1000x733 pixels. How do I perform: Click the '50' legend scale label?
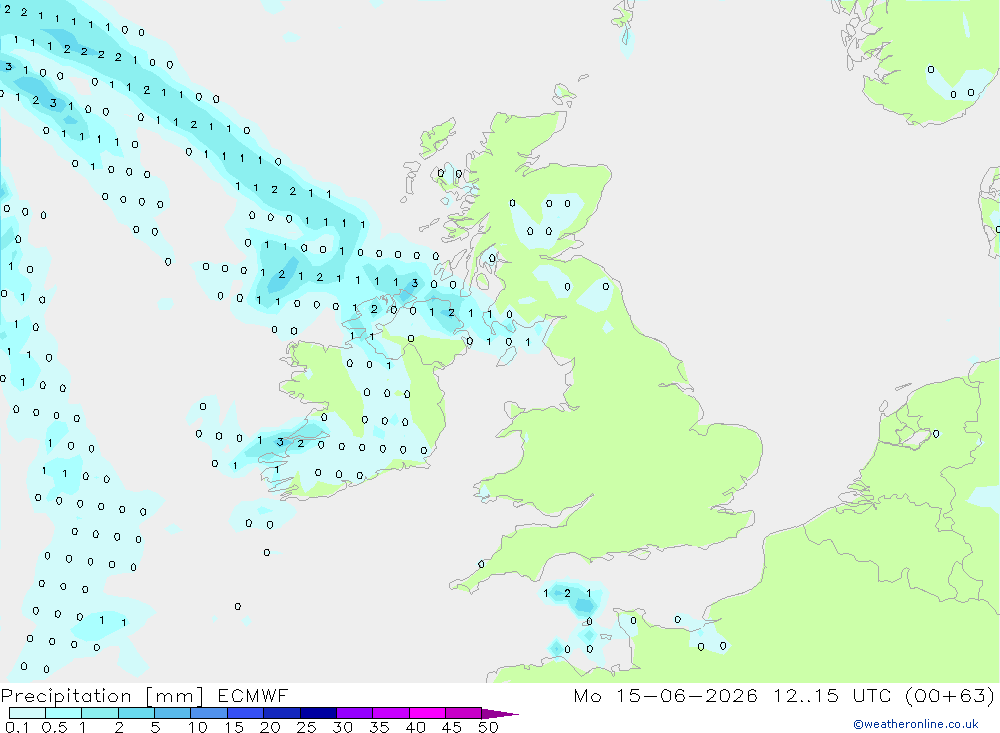(x=488, y=727)
